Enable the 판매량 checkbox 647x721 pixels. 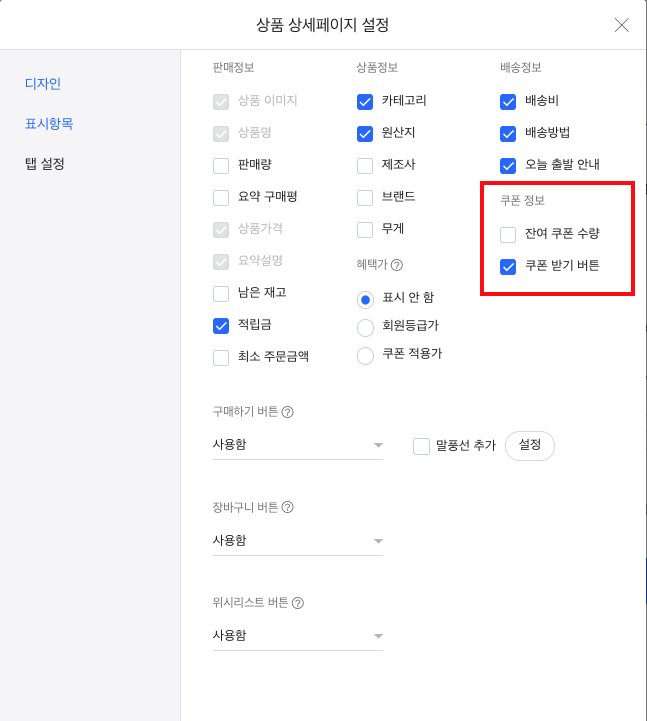(x=222, y=165)
